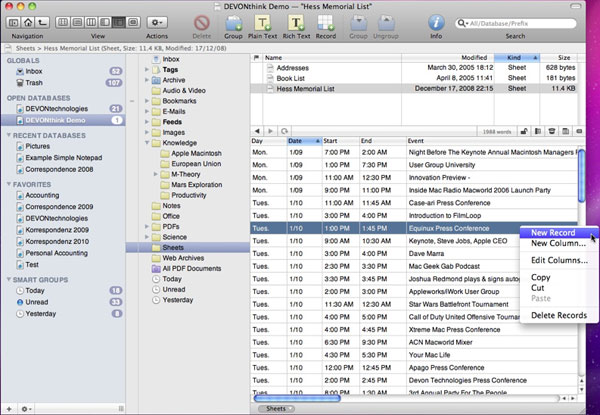Image resolution: width=600 pixels, height=415 pixels.
Task: Sort the sheet by Date column
Action: coord(300,141)
